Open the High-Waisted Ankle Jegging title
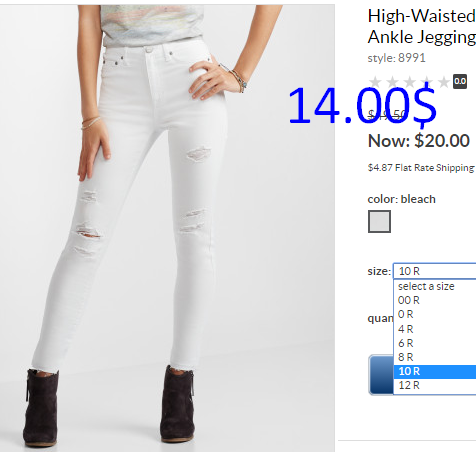 click(422, 26)
